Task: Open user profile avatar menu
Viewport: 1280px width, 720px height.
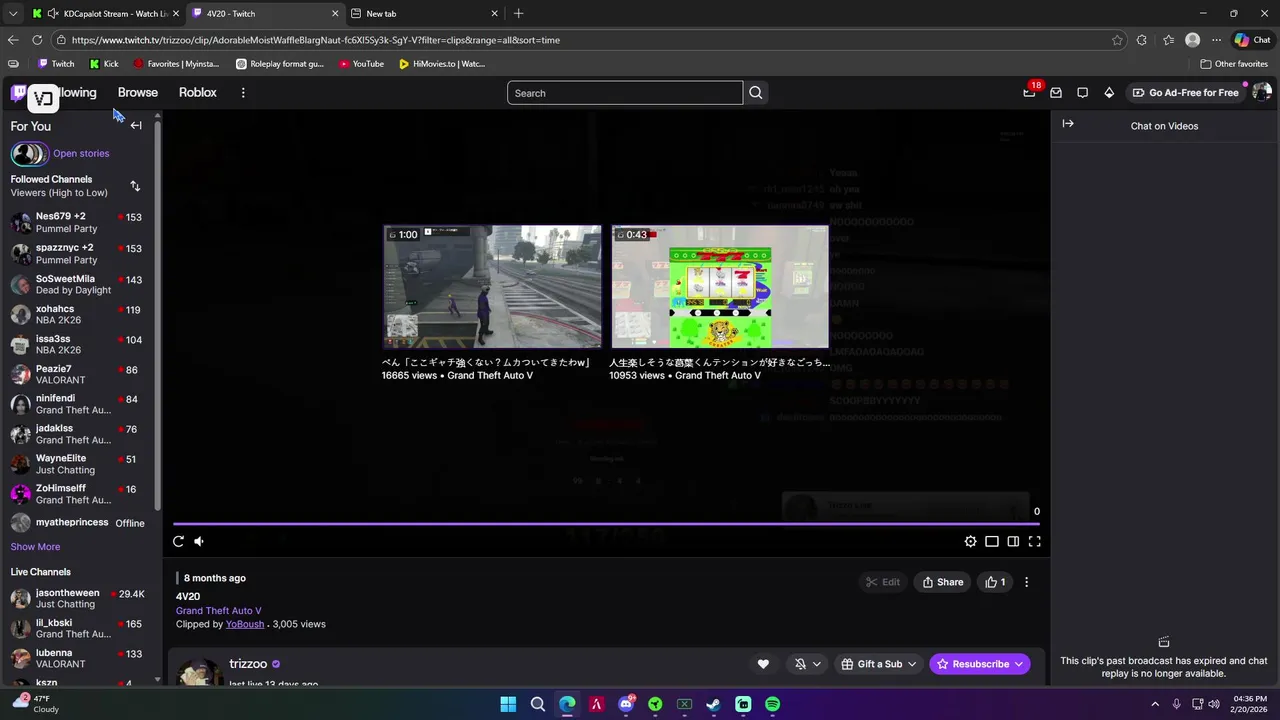Action: point(1261,92)
